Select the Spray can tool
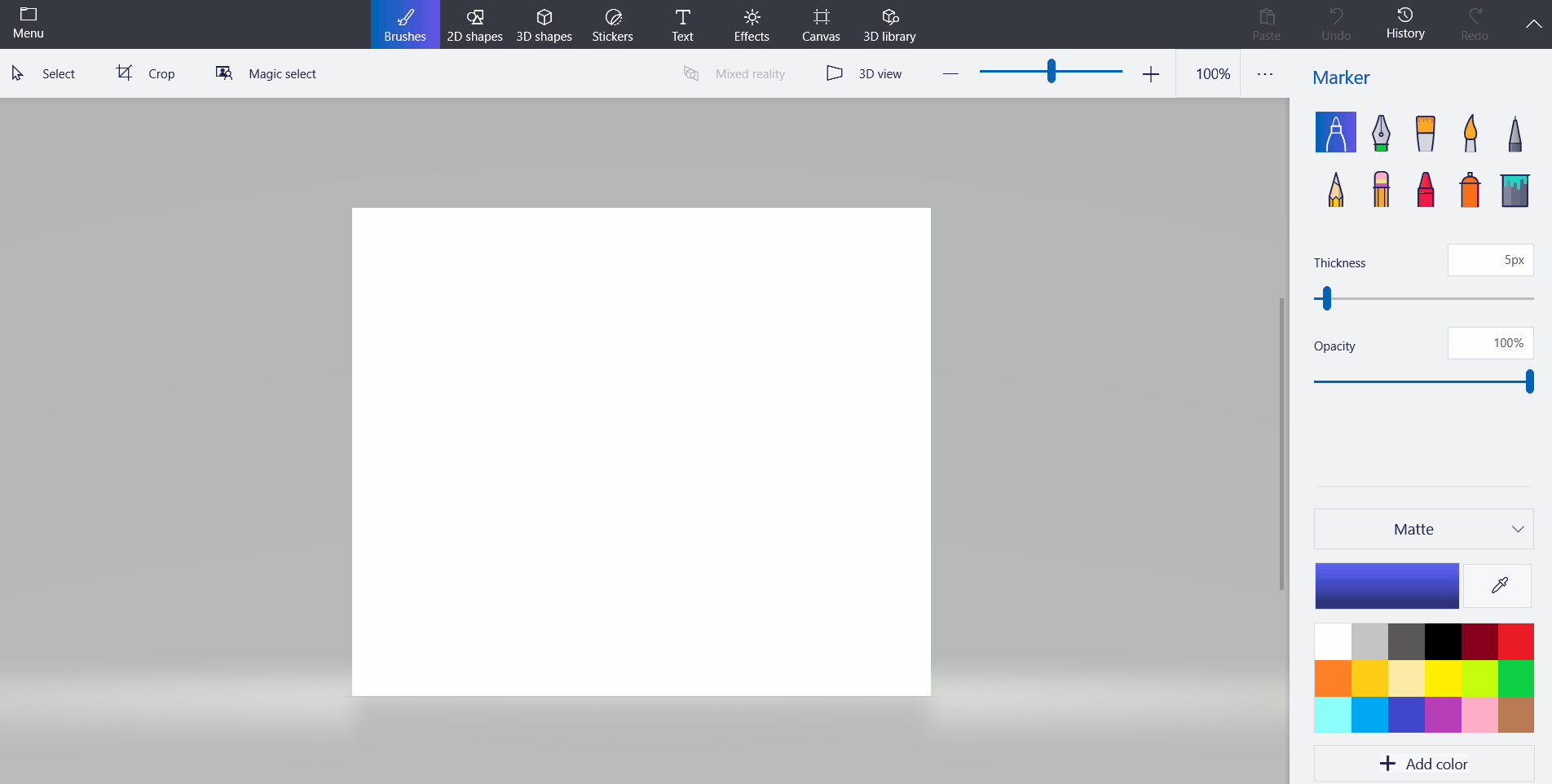1552x784 pixels. coord(1470,190)
